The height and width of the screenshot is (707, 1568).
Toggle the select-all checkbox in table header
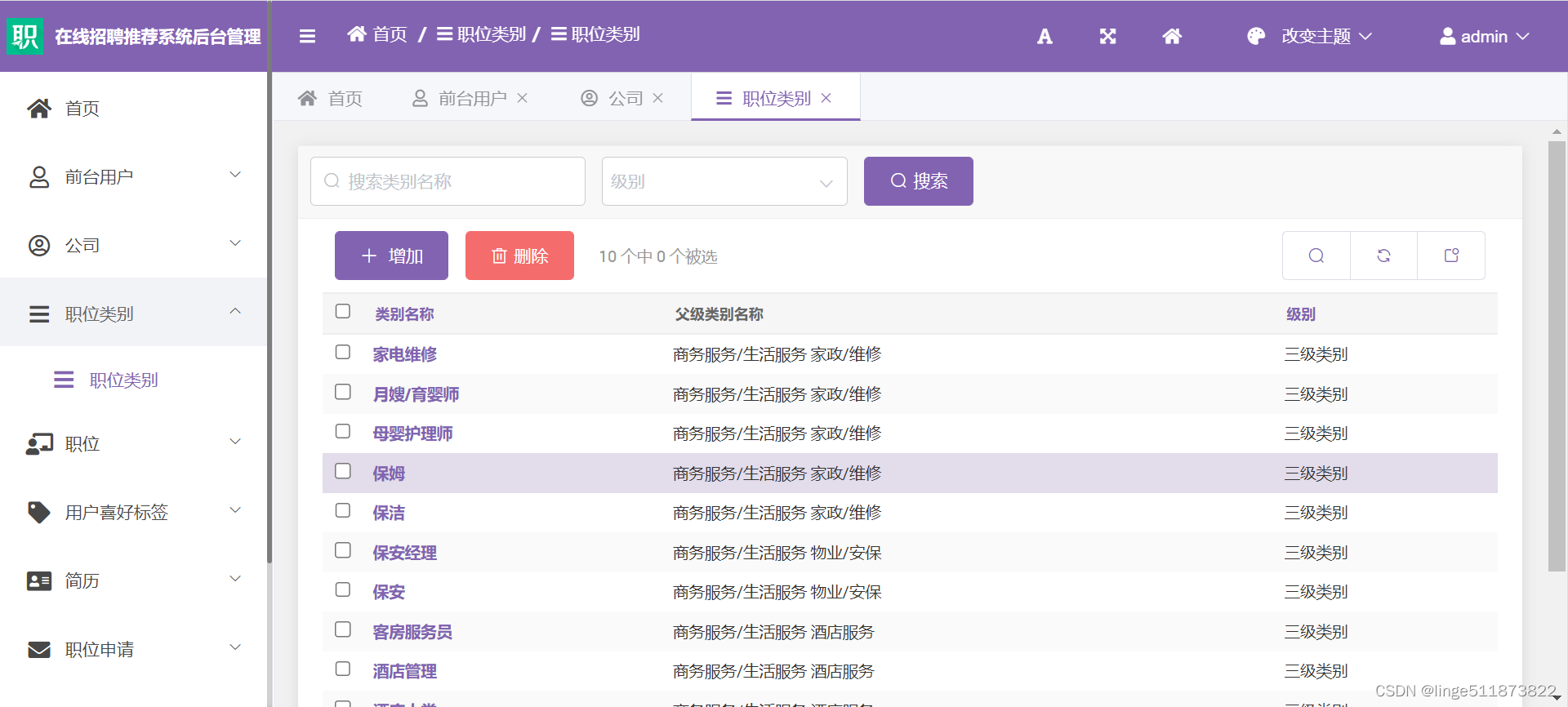[343, 311]
